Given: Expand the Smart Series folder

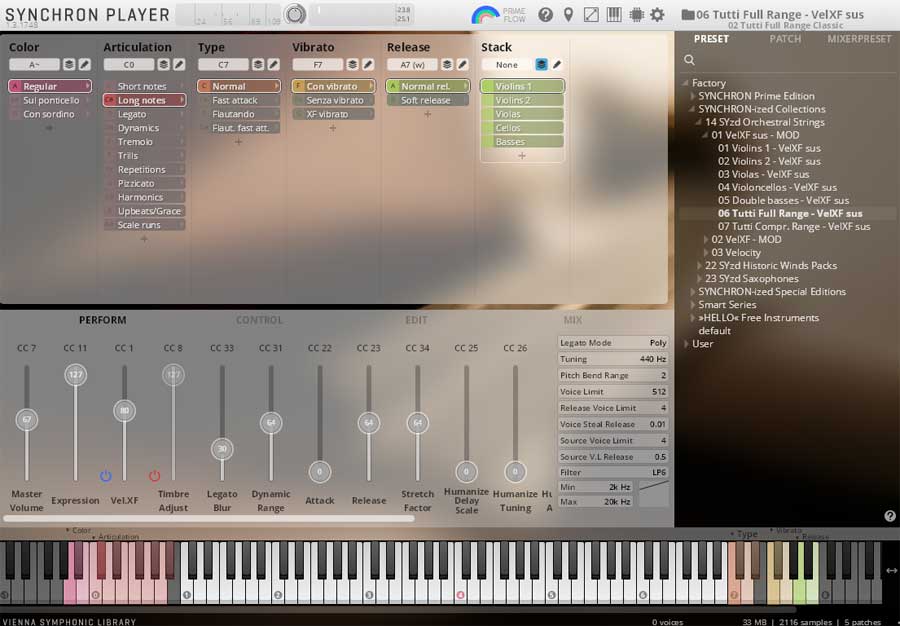Looking at the screenshot, I should pos(692,305).
